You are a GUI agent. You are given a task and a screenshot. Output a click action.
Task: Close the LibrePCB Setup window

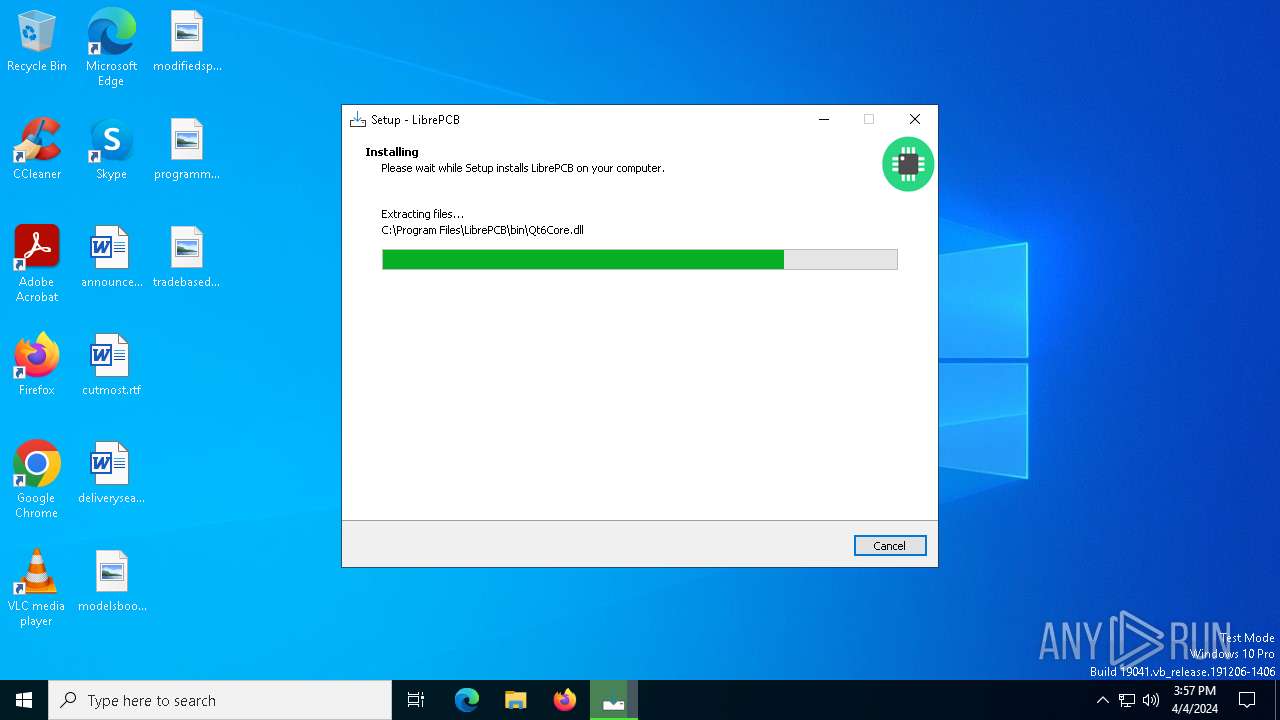tap(914, 119)
